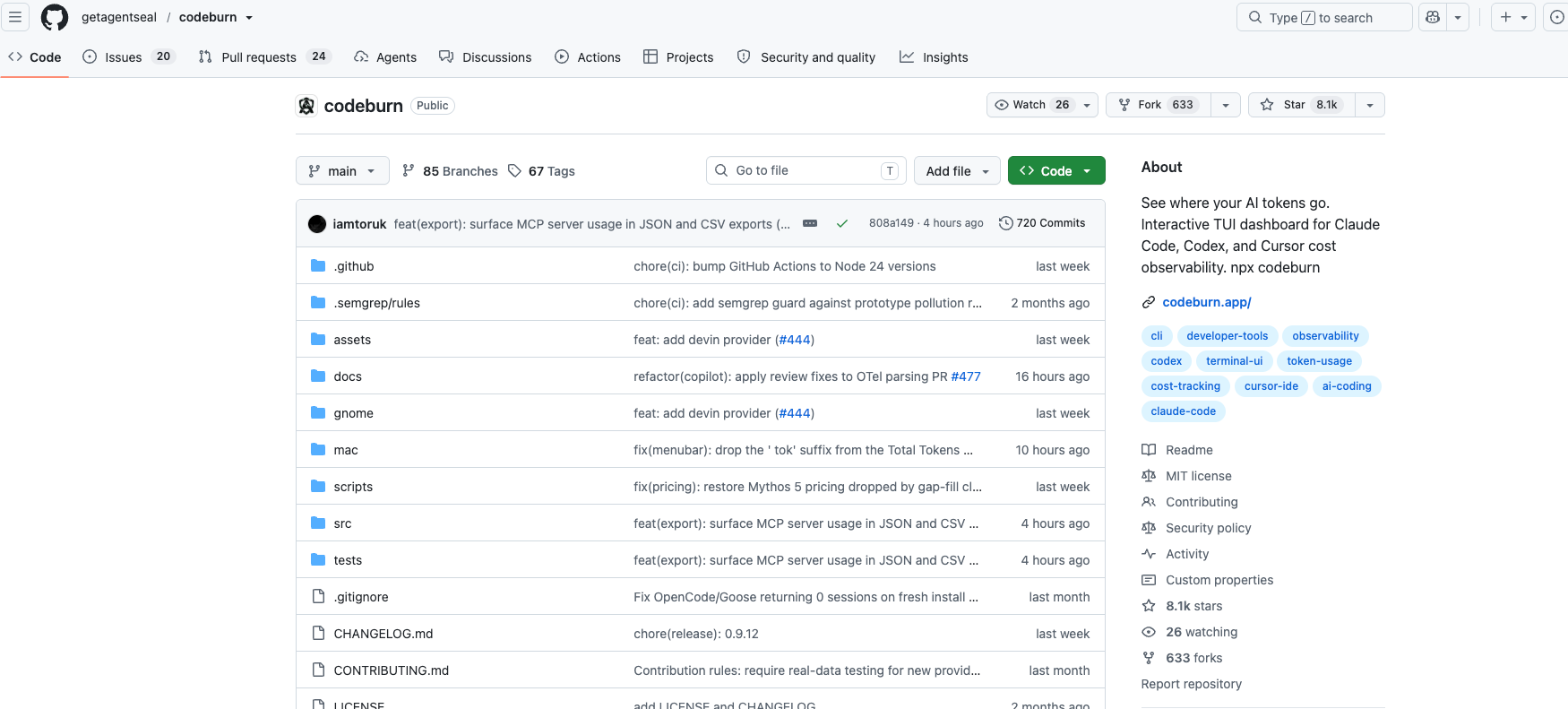Click the branch icon beside 85 Branches

409,170
